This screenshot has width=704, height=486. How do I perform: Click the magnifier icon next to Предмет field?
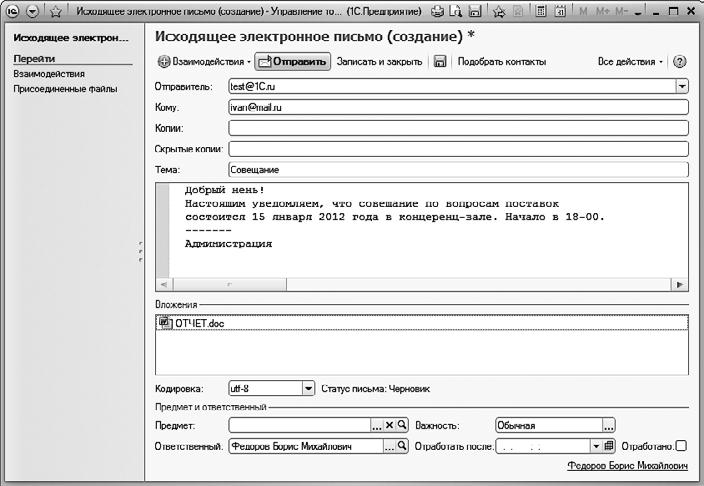pos(403,425)
